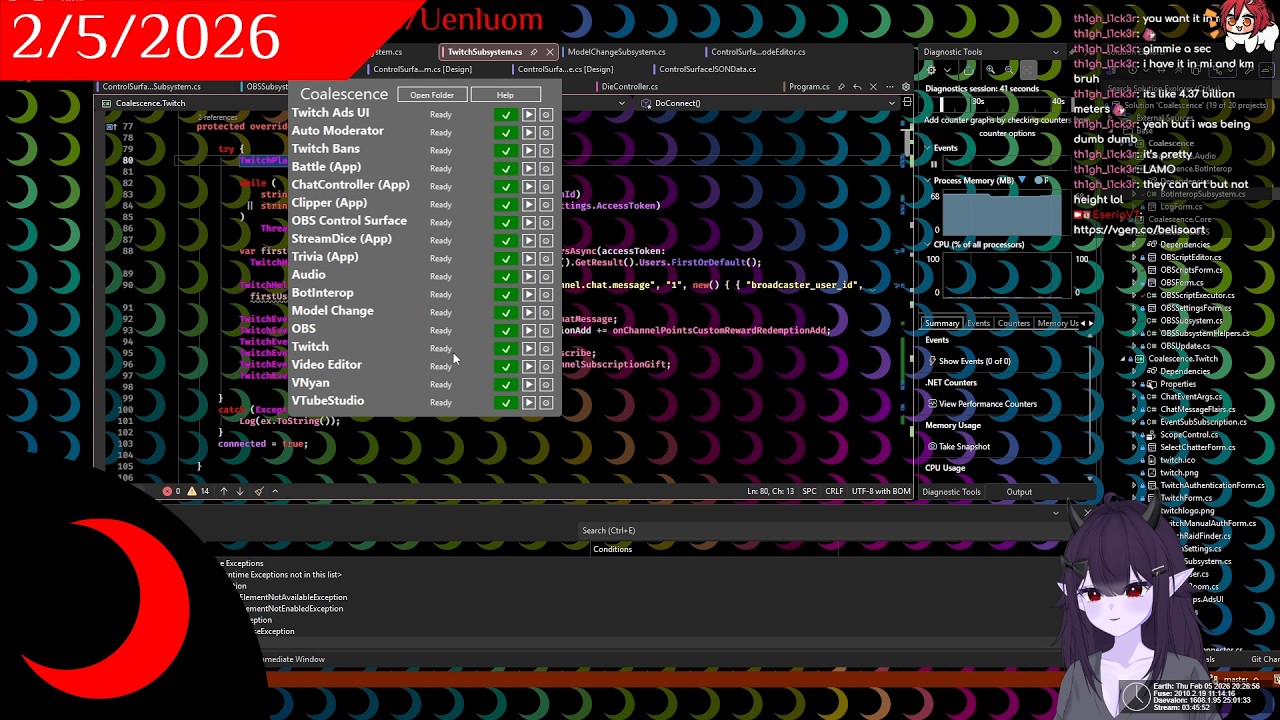
Task: Click the Open Folder button
Action: point(432,95)
